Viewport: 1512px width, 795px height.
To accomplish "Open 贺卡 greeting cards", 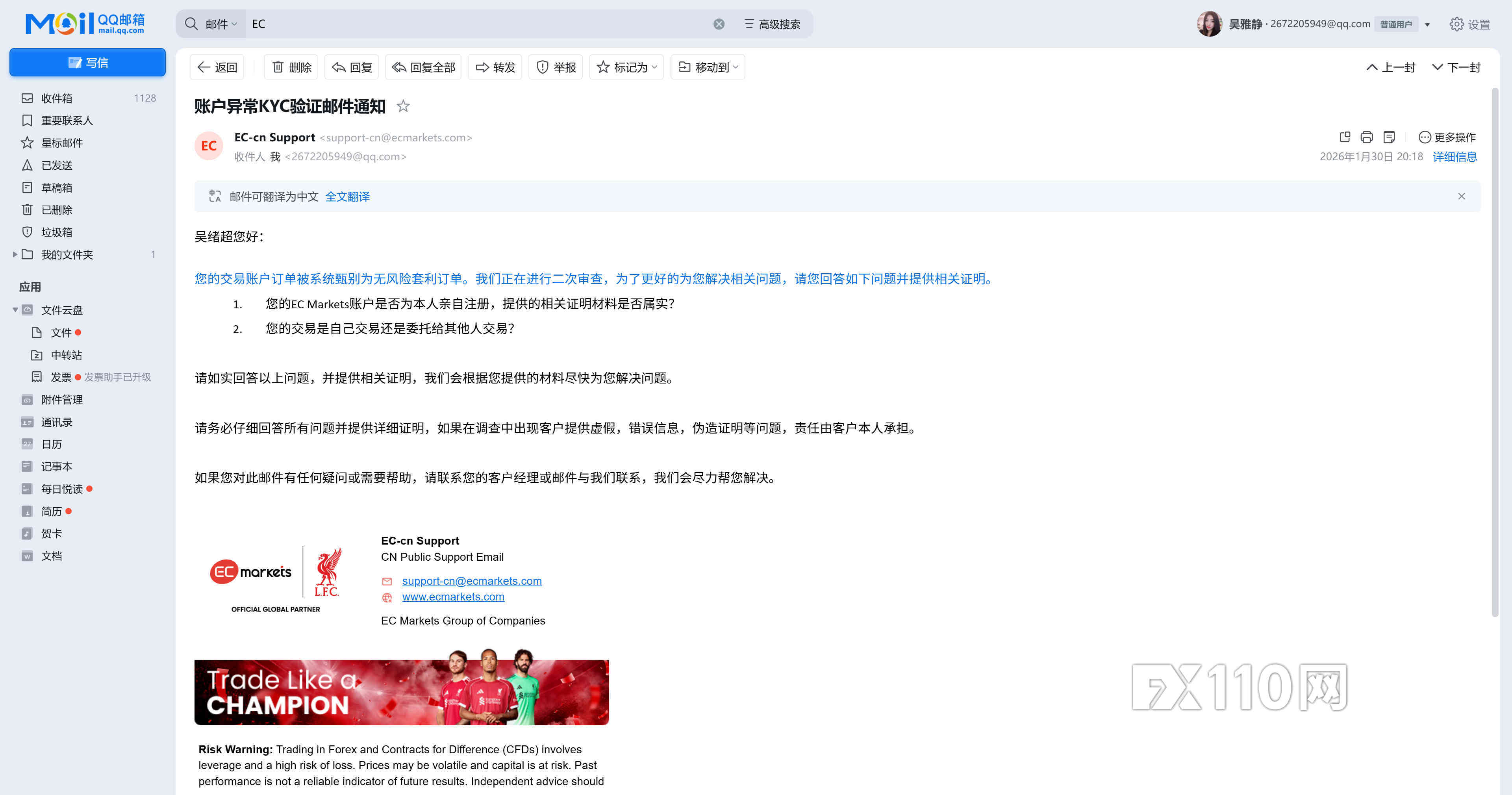I will [x=88, y=533].
